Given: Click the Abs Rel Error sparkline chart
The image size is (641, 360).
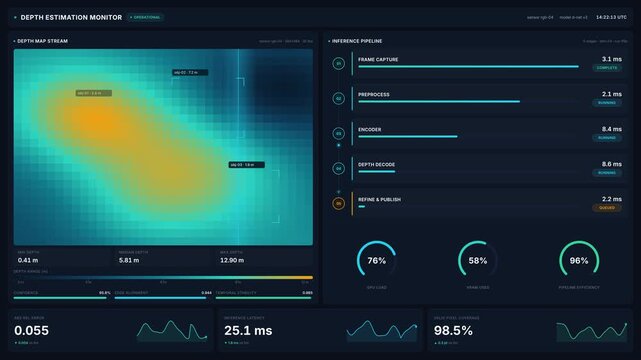Looking at the screenshot, I should (x=172, y=331).
